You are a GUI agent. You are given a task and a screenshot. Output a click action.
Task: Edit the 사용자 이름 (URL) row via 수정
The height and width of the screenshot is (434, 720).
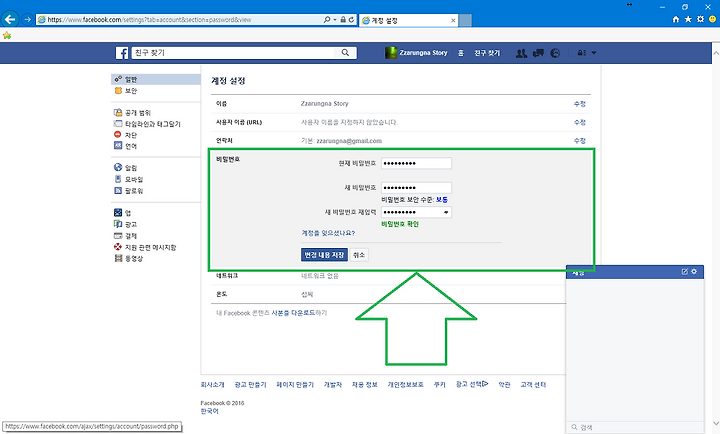pyautogui.click(x=579, y=122)
